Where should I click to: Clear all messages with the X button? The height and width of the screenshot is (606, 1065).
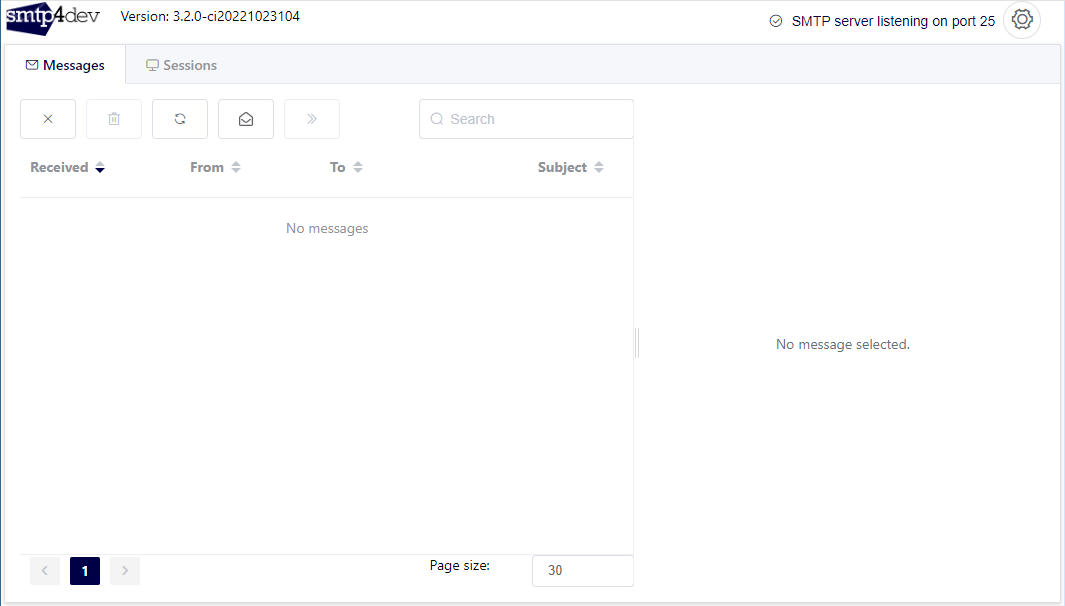pos(48,119)
